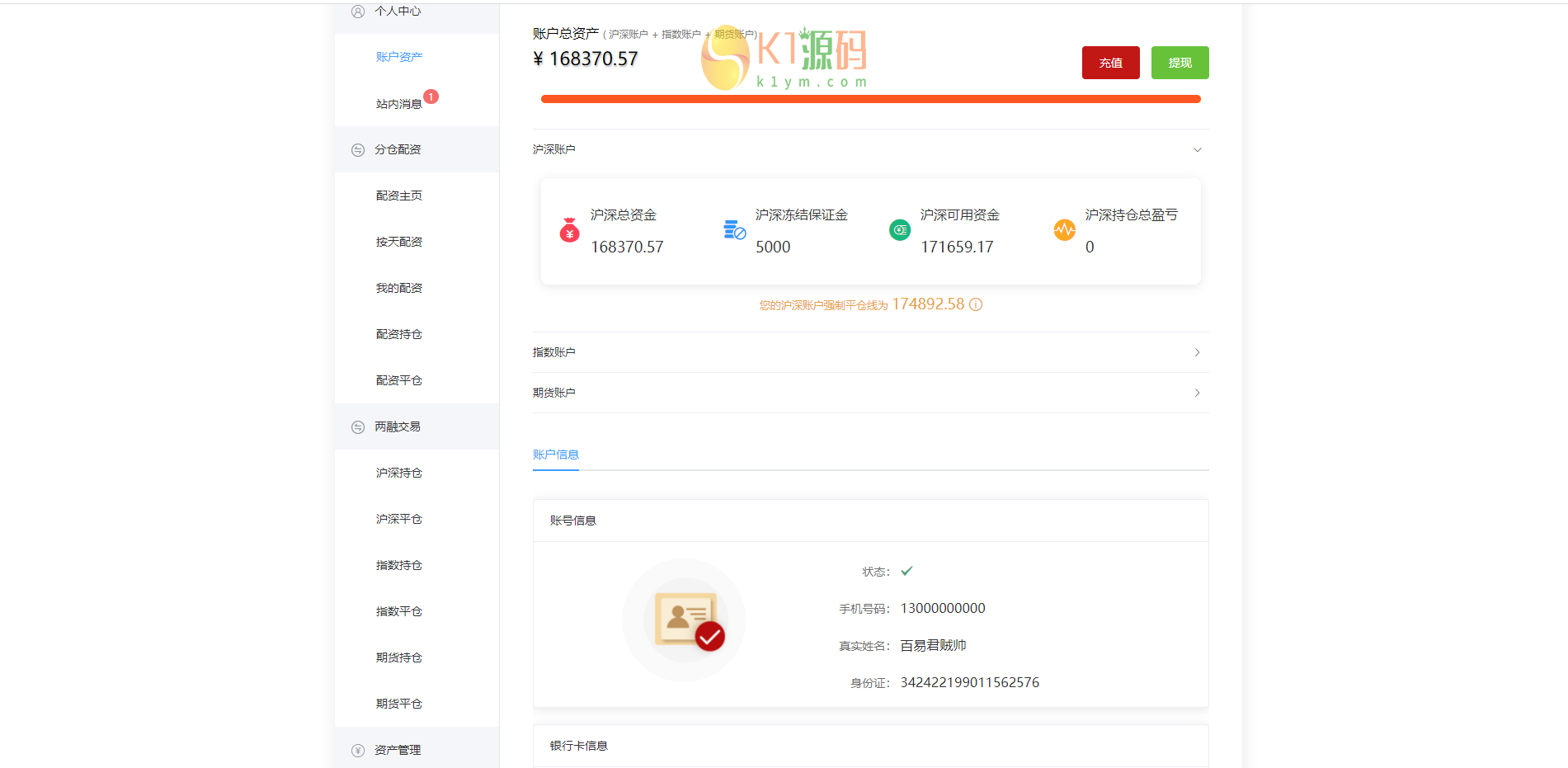Click the 个人中心 section header
Image resolution: width=1568 pixels, height=768 pixels.
pos(417,16)
